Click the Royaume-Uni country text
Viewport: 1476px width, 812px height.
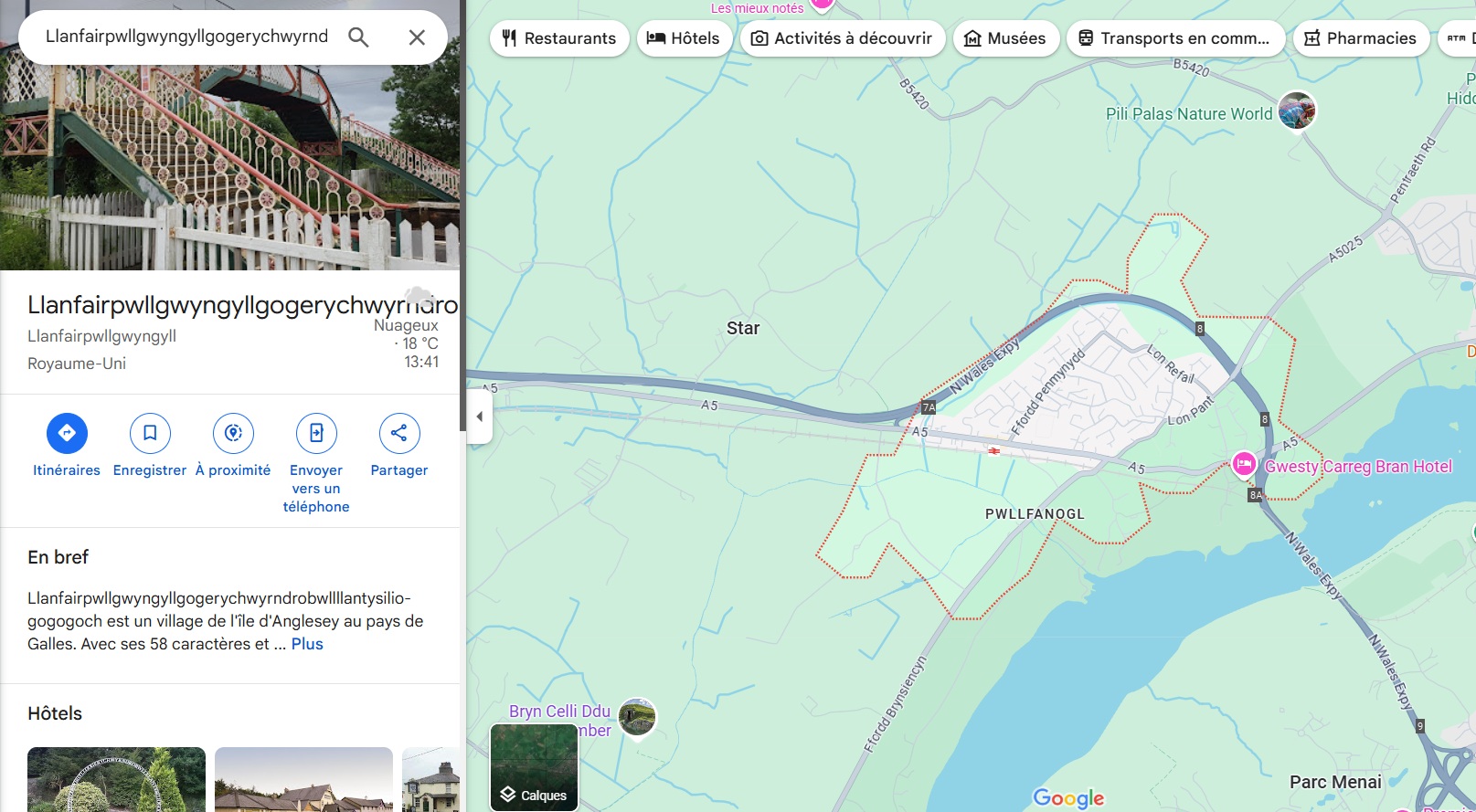pyautogui.click(x=77, y=364)
